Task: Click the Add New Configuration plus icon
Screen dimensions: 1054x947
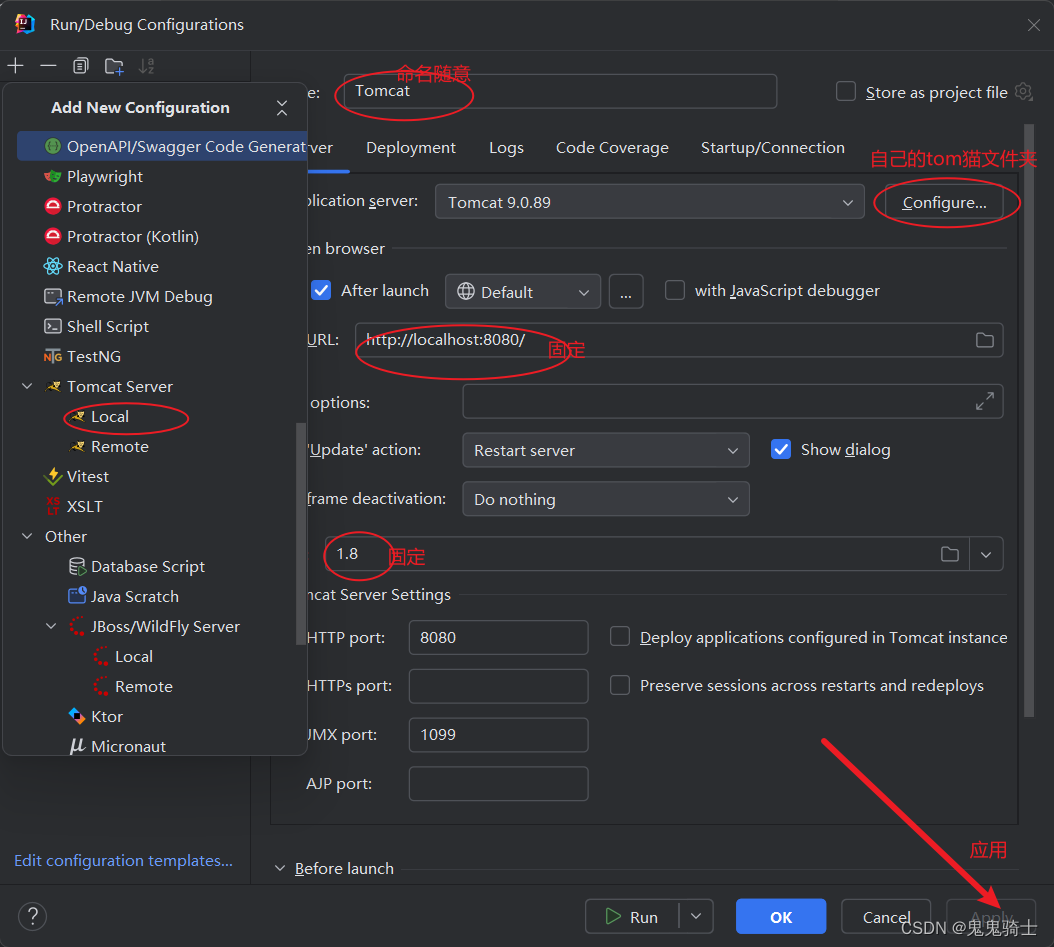Action: (15, 66)
